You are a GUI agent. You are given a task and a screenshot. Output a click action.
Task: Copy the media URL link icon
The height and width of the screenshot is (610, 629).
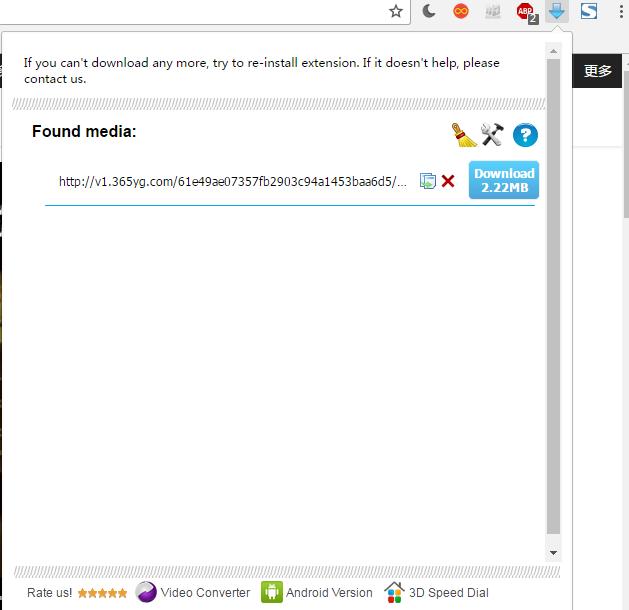pos(428,181)
